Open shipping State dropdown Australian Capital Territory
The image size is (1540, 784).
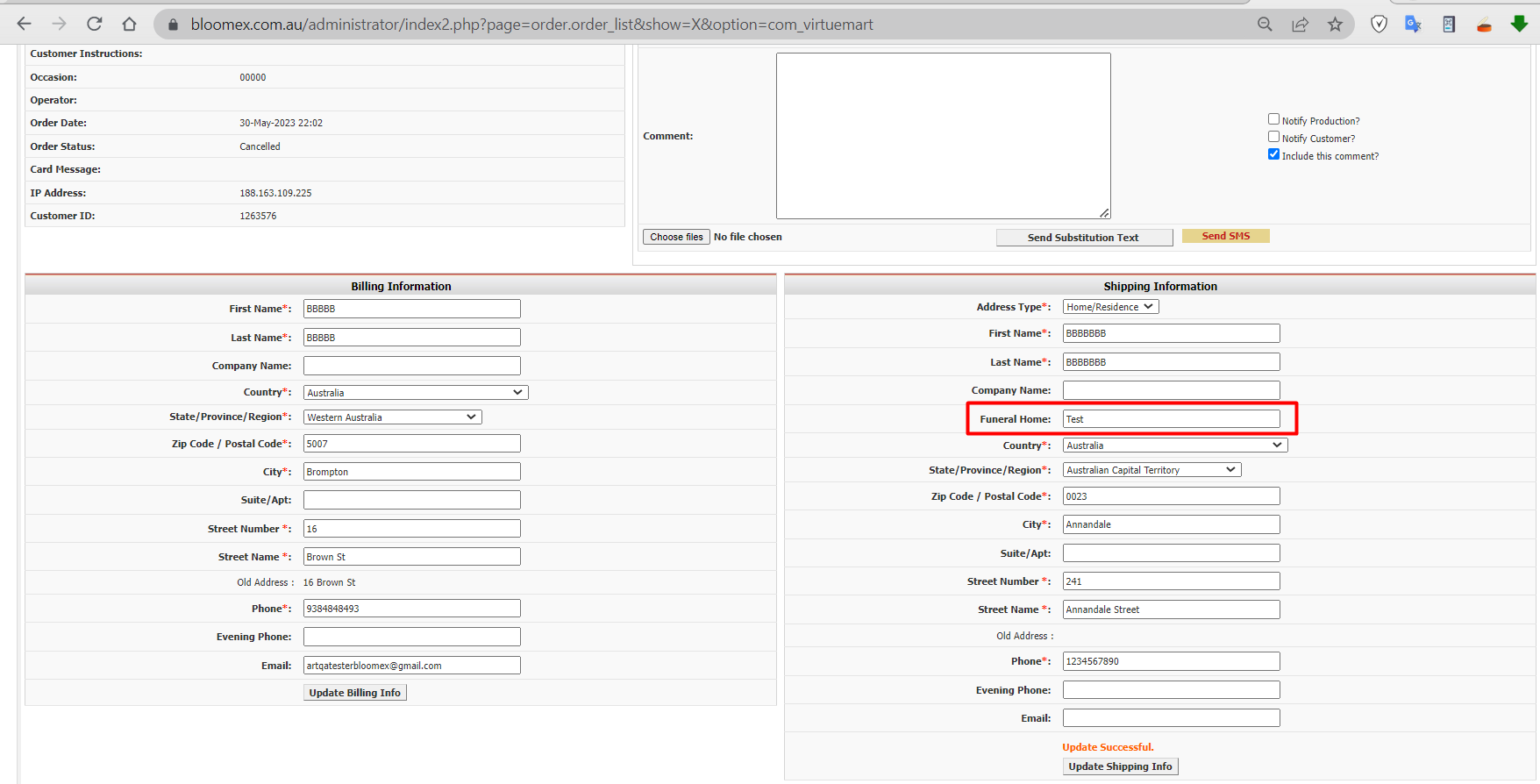(x=1151, y=470)
